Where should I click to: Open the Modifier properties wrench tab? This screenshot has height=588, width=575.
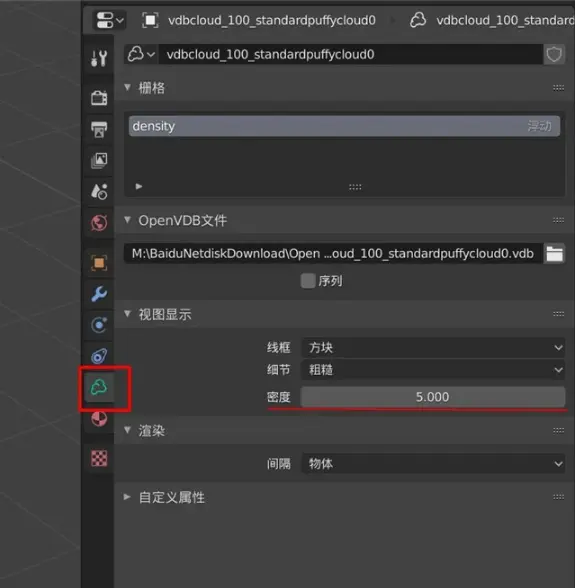pyautogui.click(x=99, y=294)
